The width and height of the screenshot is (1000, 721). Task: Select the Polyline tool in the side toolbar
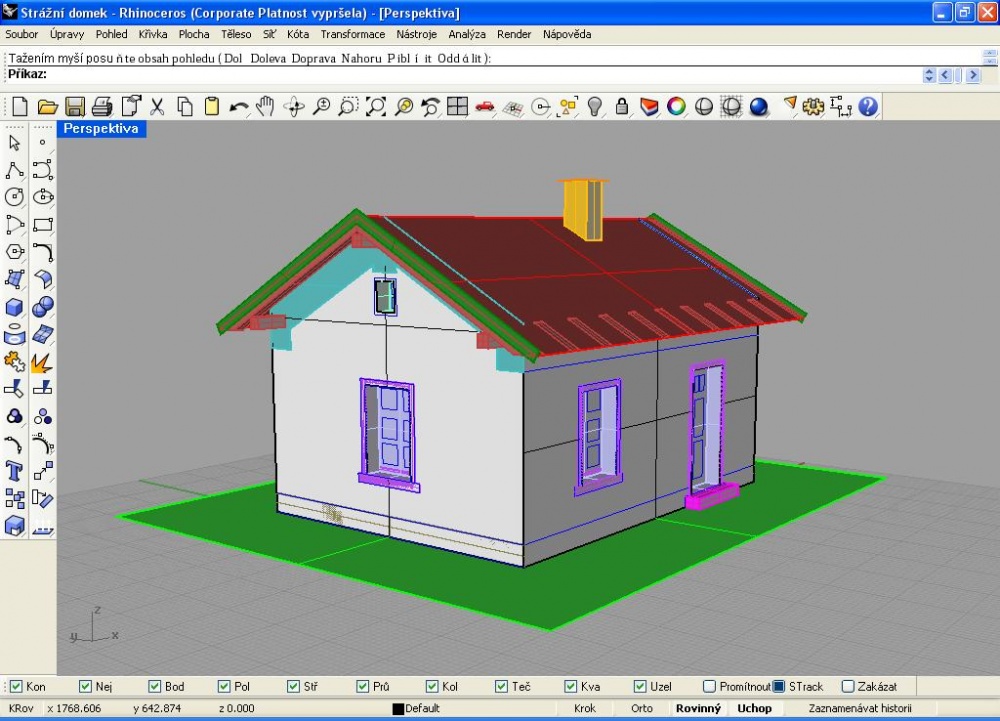coord(15,170)
